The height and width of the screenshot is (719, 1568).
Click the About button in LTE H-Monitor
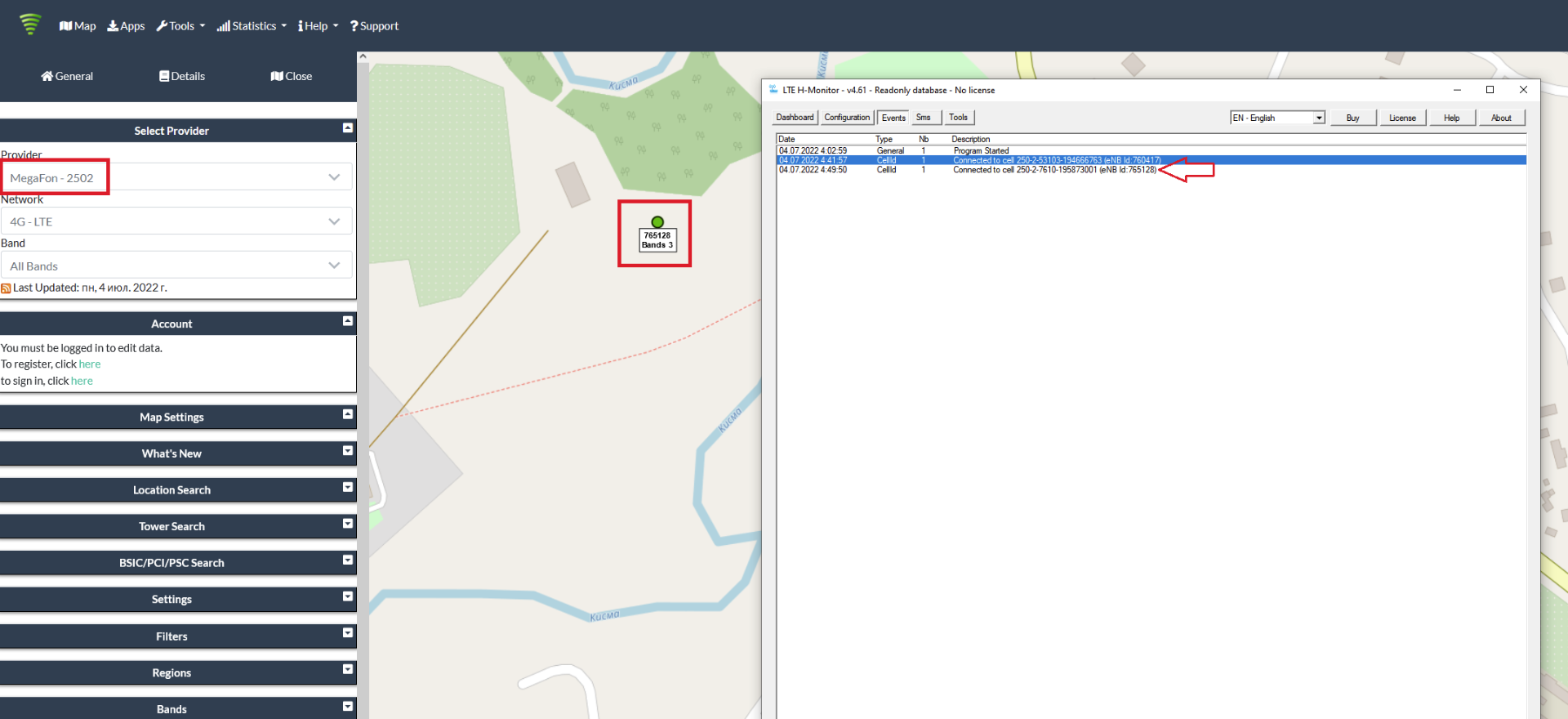tap(1502, 118)
